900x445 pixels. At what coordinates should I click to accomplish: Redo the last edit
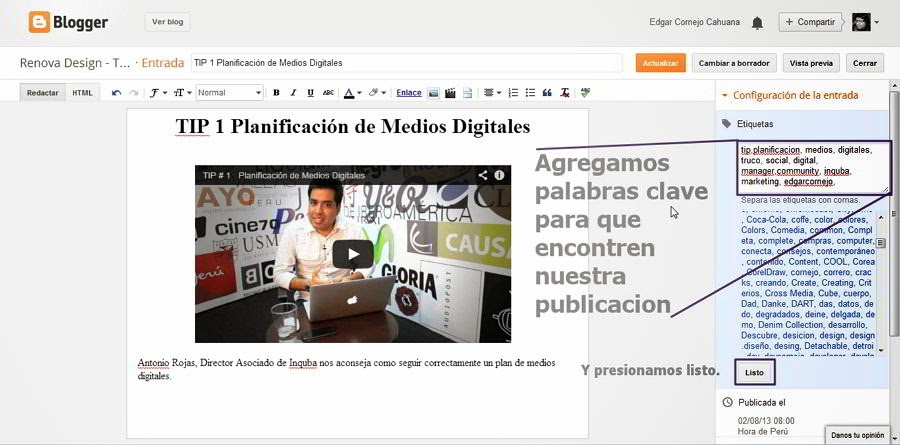pyautogui.click(x=134, y=92)
